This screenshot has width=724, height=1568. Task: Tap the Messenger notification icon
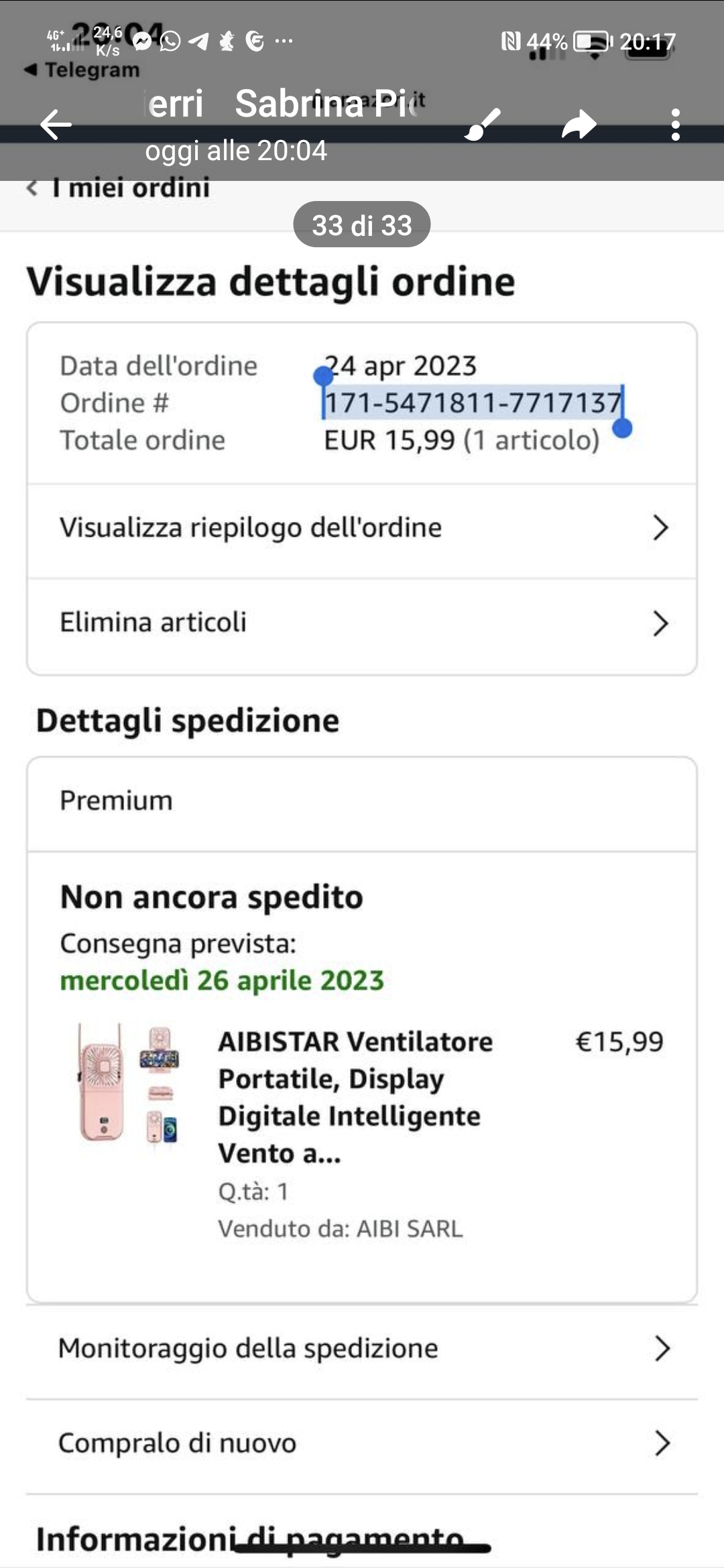pyautogui.click(x=142, y=42)
